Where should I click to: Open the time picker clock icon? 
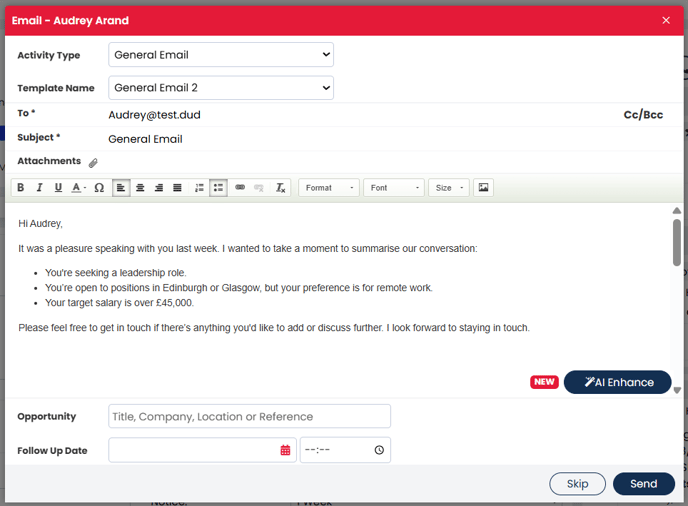[x=379, y=450]
